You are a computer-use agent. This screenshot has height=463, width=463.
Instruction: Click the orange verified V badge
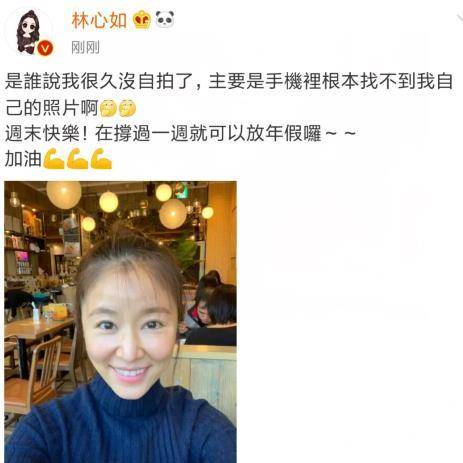[x=46, y=48]
